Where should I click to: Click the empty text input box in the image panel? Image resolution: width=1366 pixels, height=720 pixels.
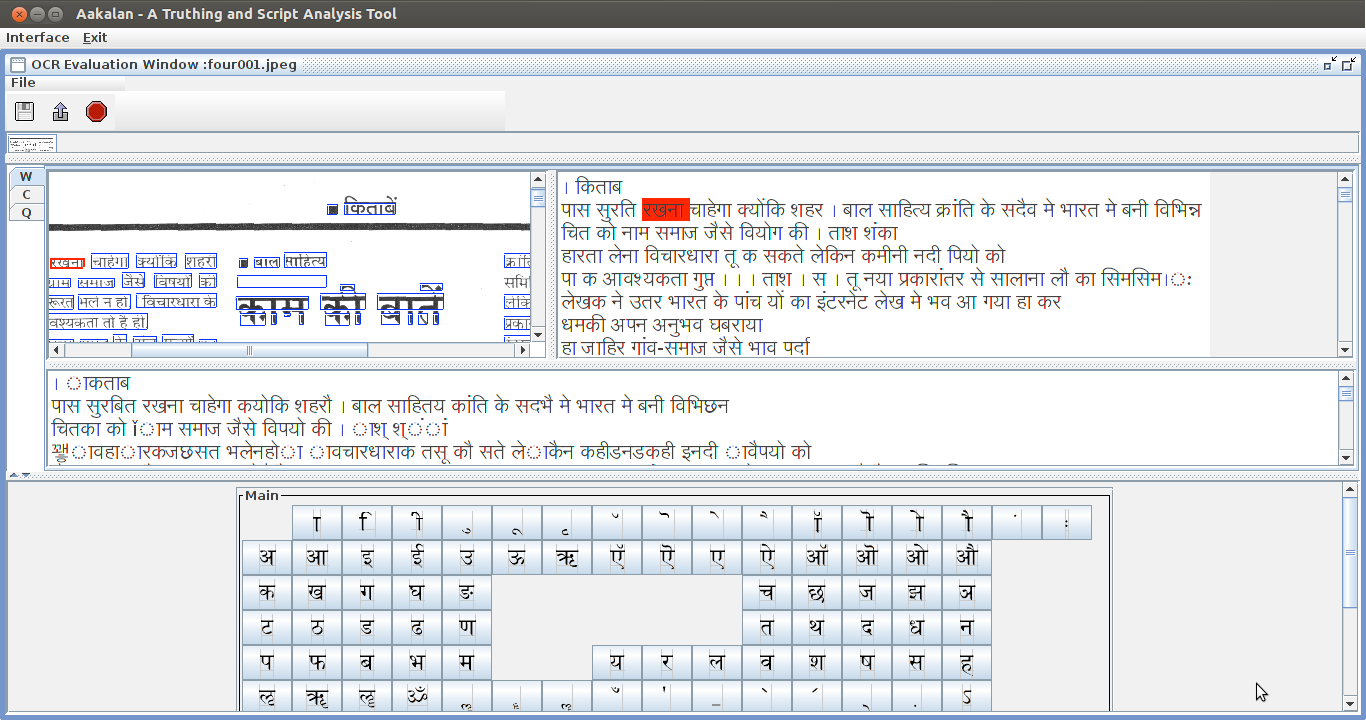pyautogui.click(x=281, y=281)
